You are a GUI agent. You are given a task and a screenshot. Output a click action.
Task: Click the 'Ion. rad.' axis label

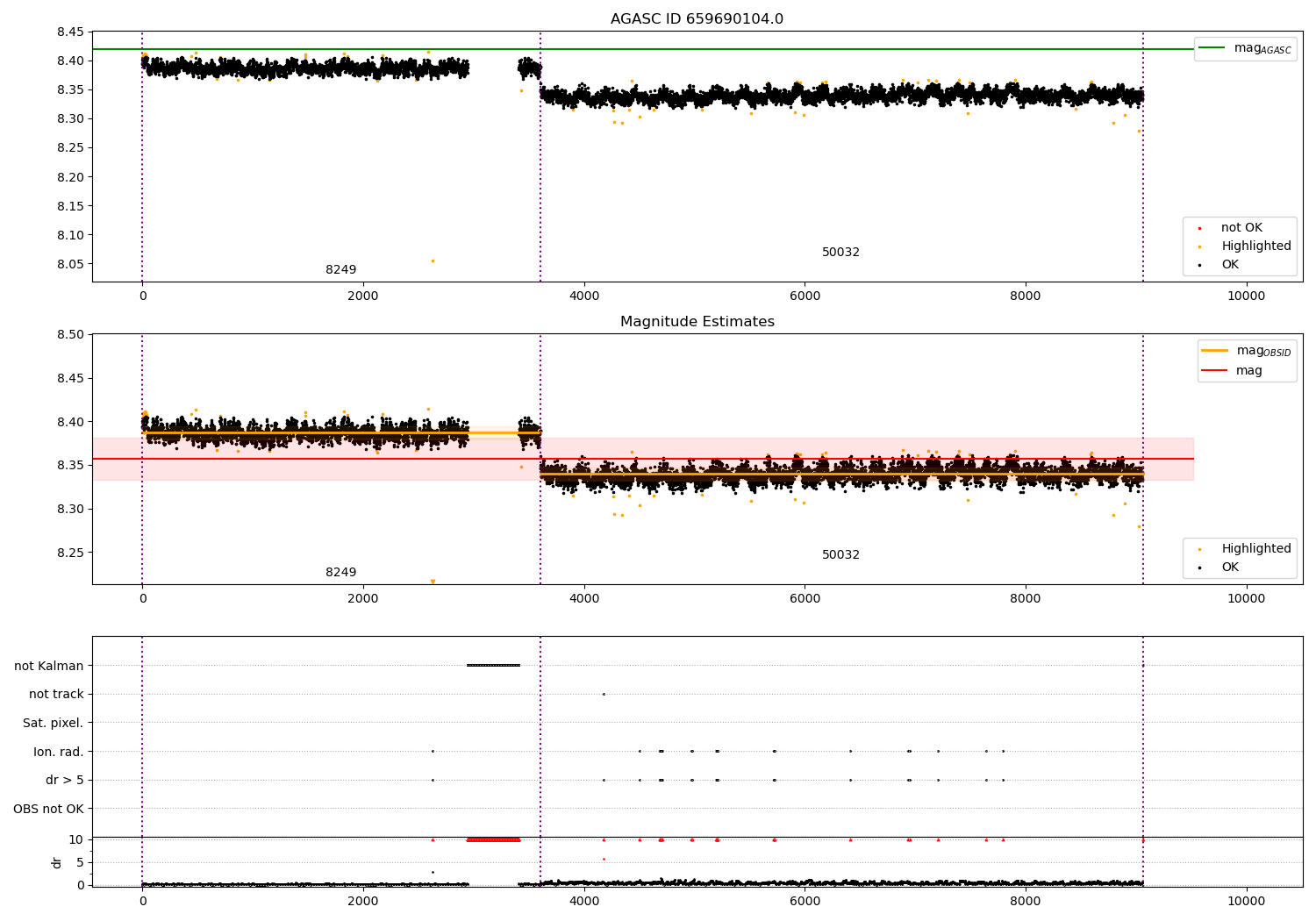(x=59, y=752)
